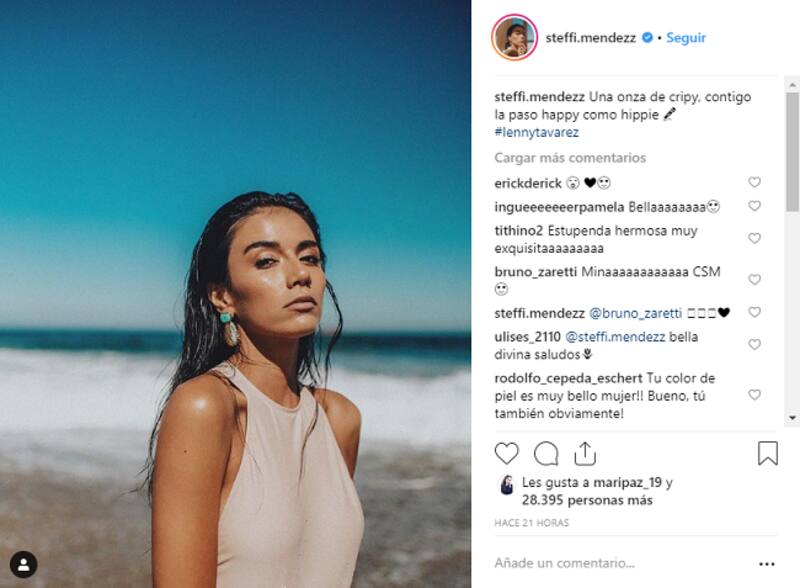Focus the Añade un comentario field
The image size is (800, 588).
click(600, 563)
